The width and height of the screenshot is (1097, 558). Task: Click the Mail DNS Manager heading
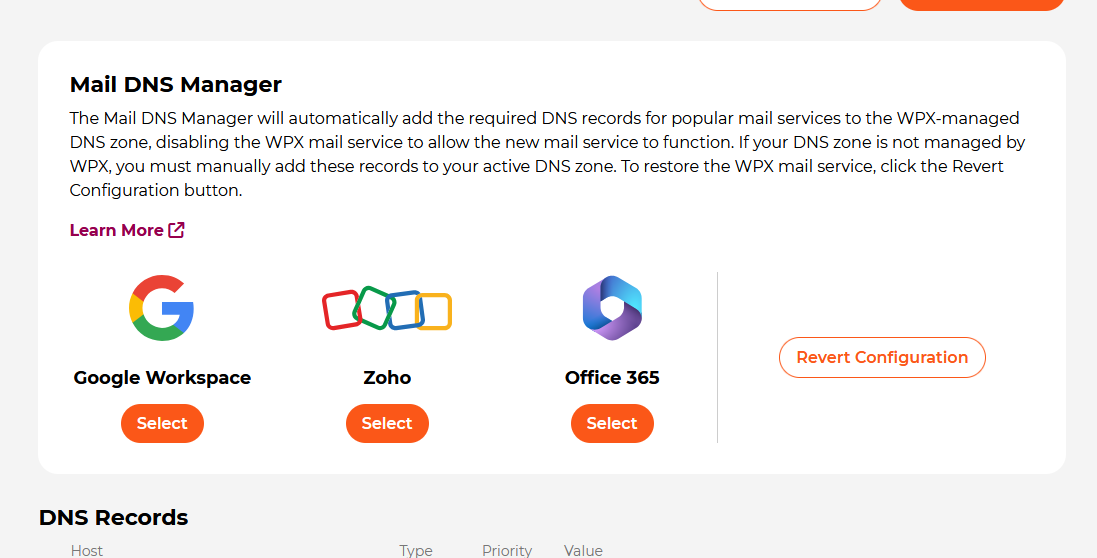coord(176,85)
